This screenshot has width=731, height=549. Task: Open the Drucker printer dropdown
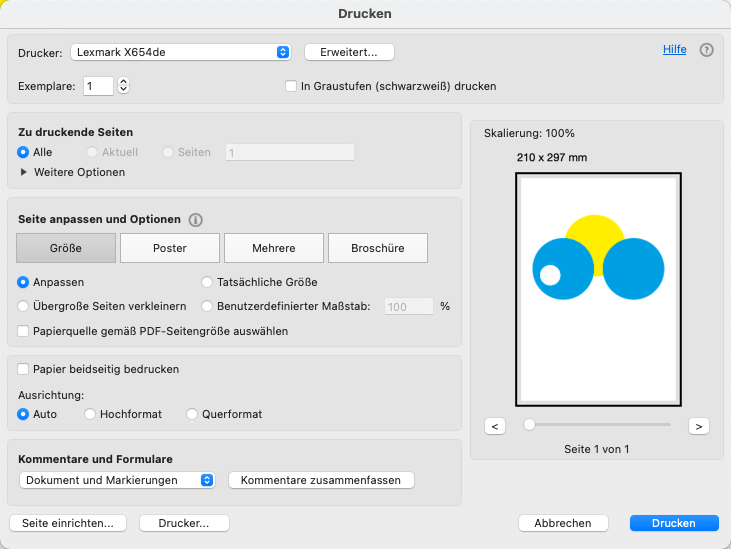[180, 52]
